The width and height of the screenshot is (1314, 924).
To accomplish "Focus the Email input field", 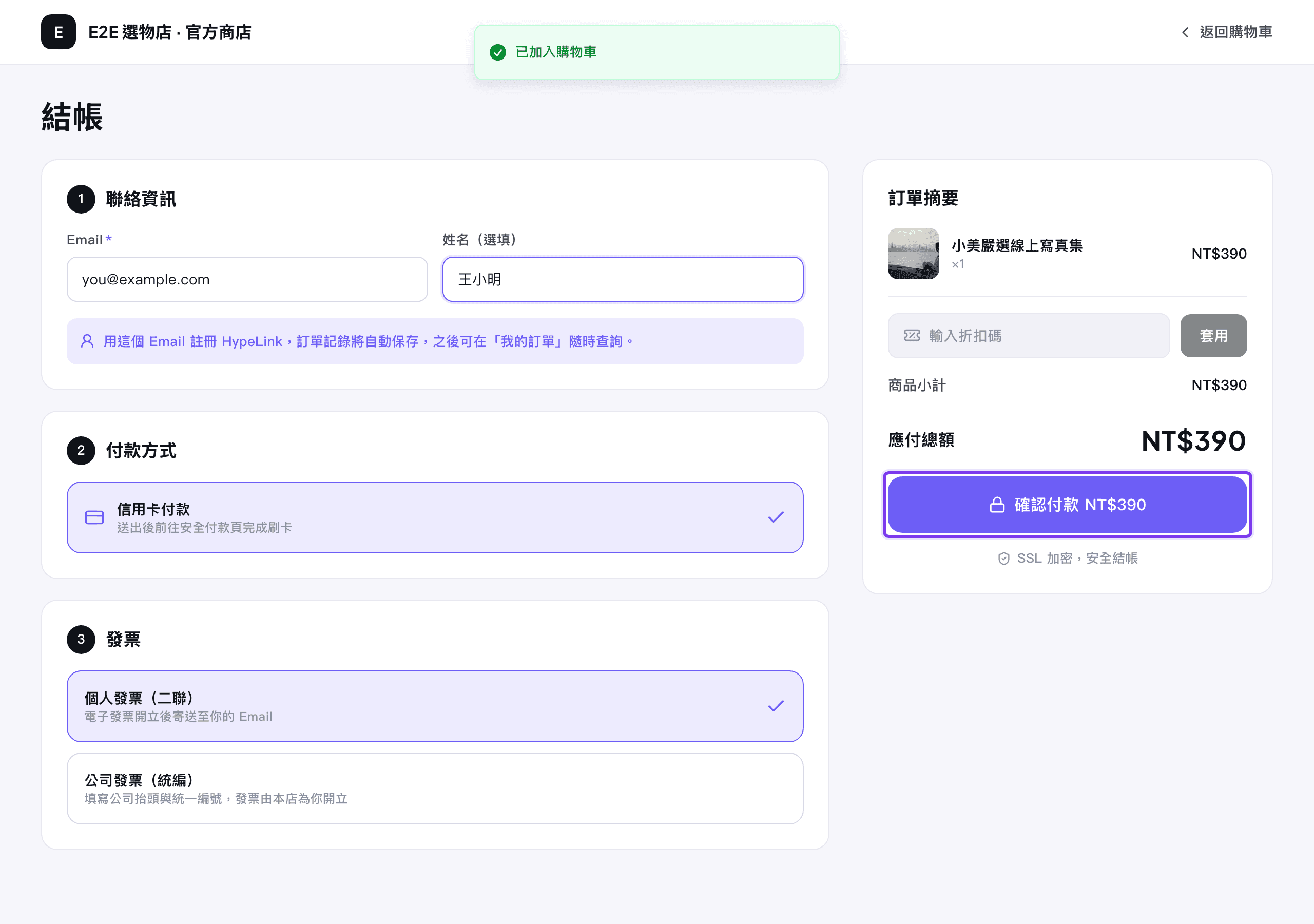I will tap(247, 279).
